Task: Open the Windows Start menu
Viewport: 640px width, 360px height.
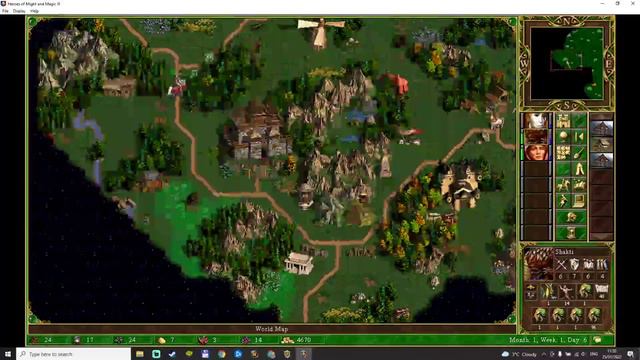Action: pos(8,354)
